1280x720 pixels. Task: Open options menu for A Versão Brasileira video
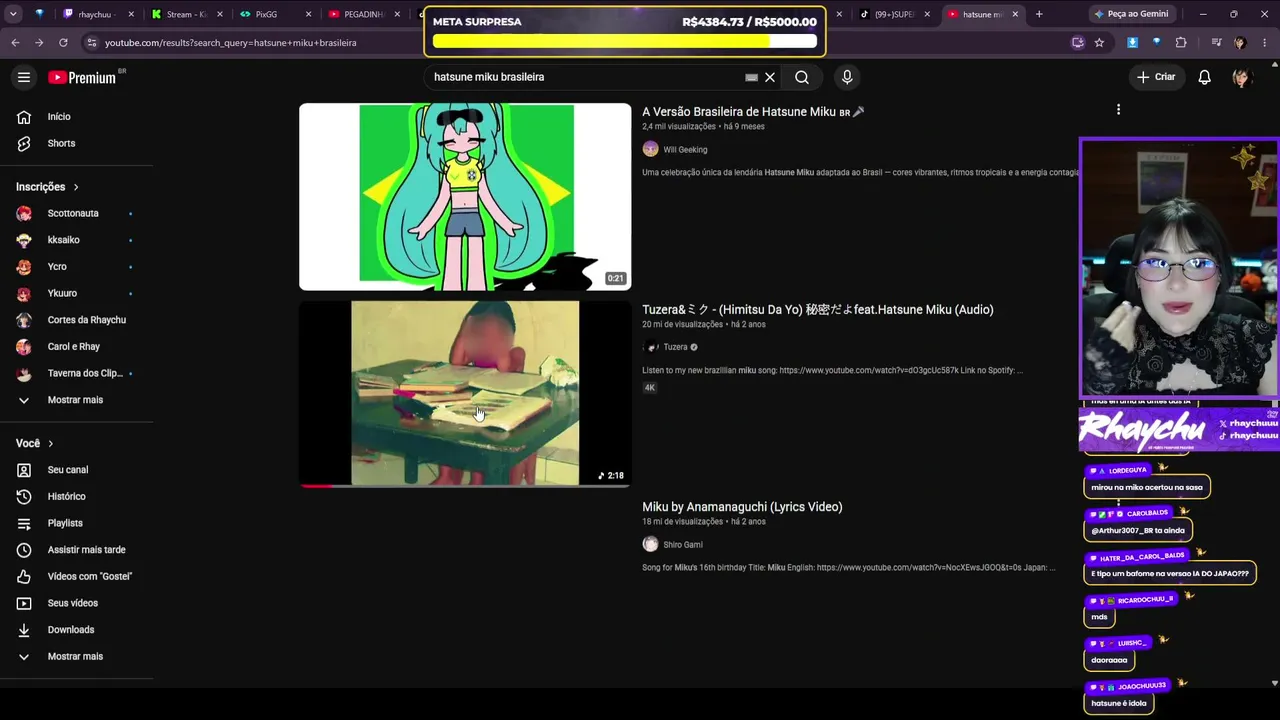point(1118,110)
